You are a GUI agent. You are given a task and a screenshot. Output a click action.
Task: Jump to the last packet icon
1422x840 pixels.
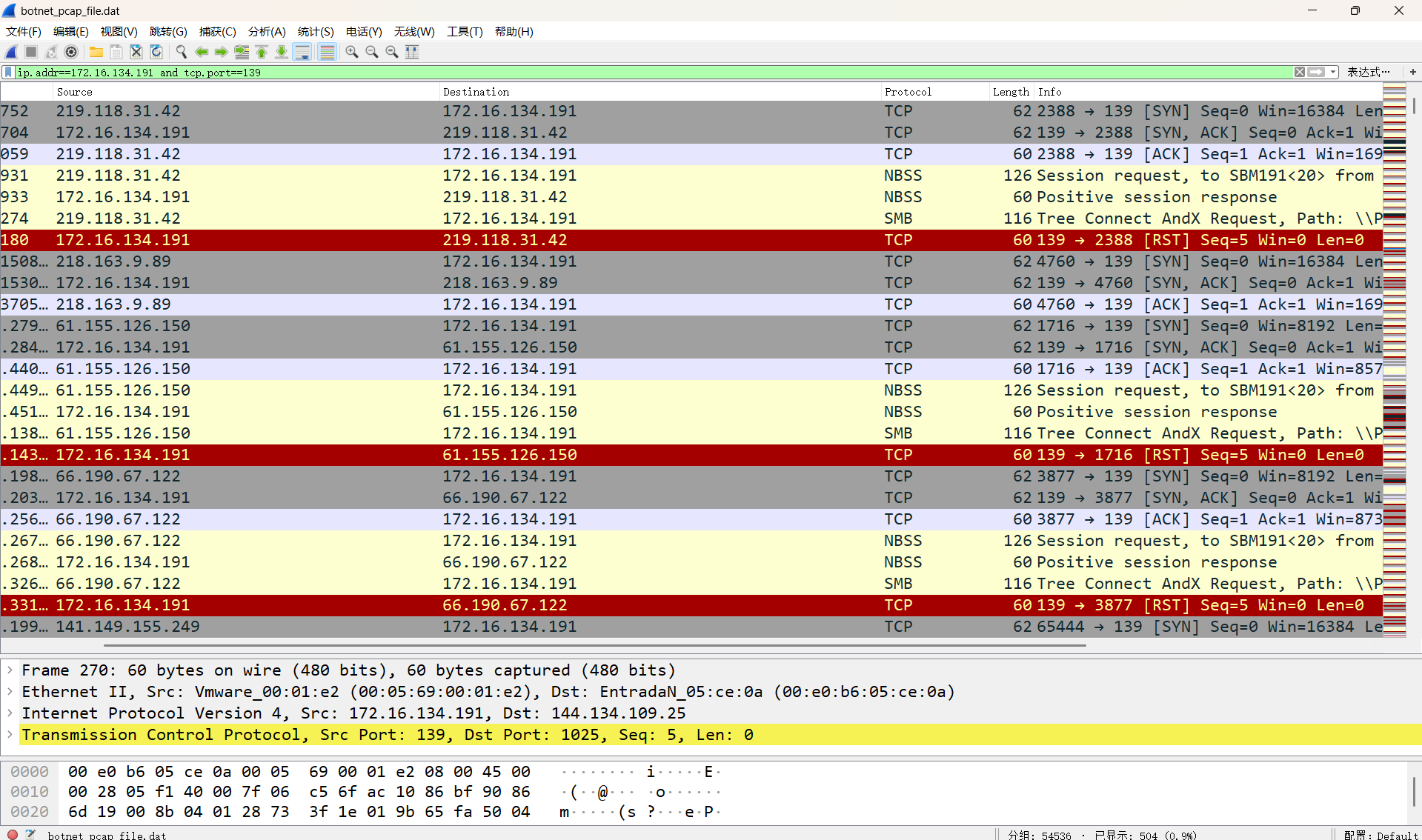click(x=282, y=52)
